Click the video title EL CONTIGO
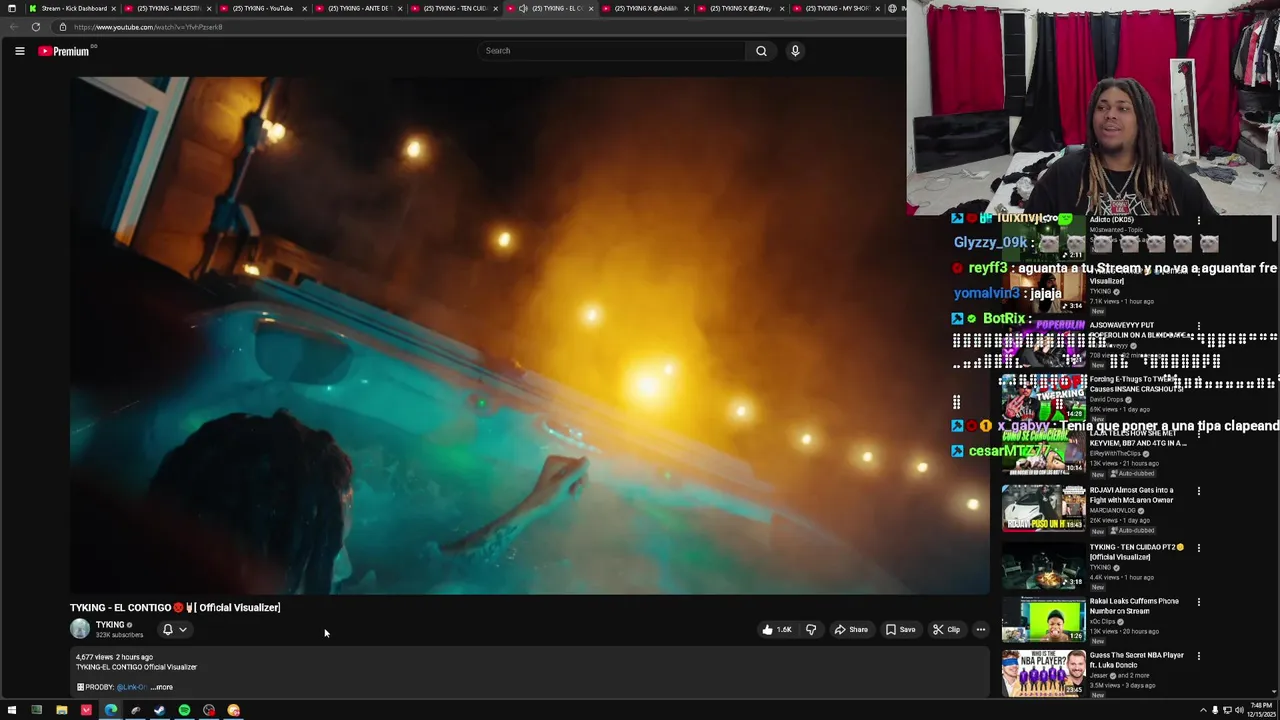The image size is (1280, 720). [175, 607]
